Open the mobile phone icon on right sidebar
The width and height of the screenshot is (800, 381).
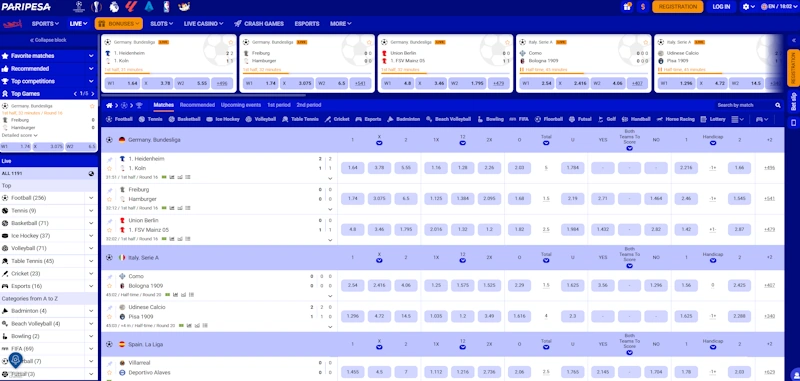tap(793, 123)
